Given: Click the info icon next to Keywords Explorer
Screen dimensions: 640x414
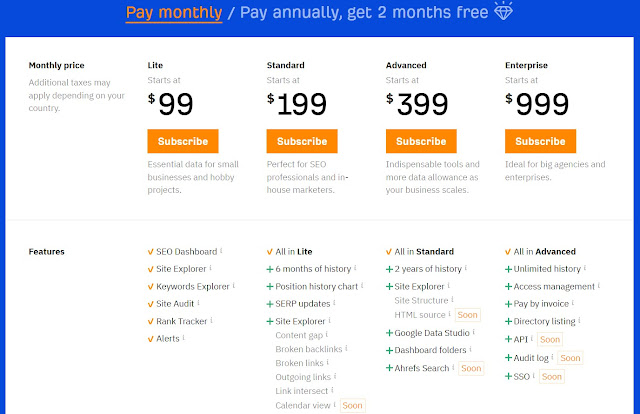Looking at the screenshot, I should point(233,286).
